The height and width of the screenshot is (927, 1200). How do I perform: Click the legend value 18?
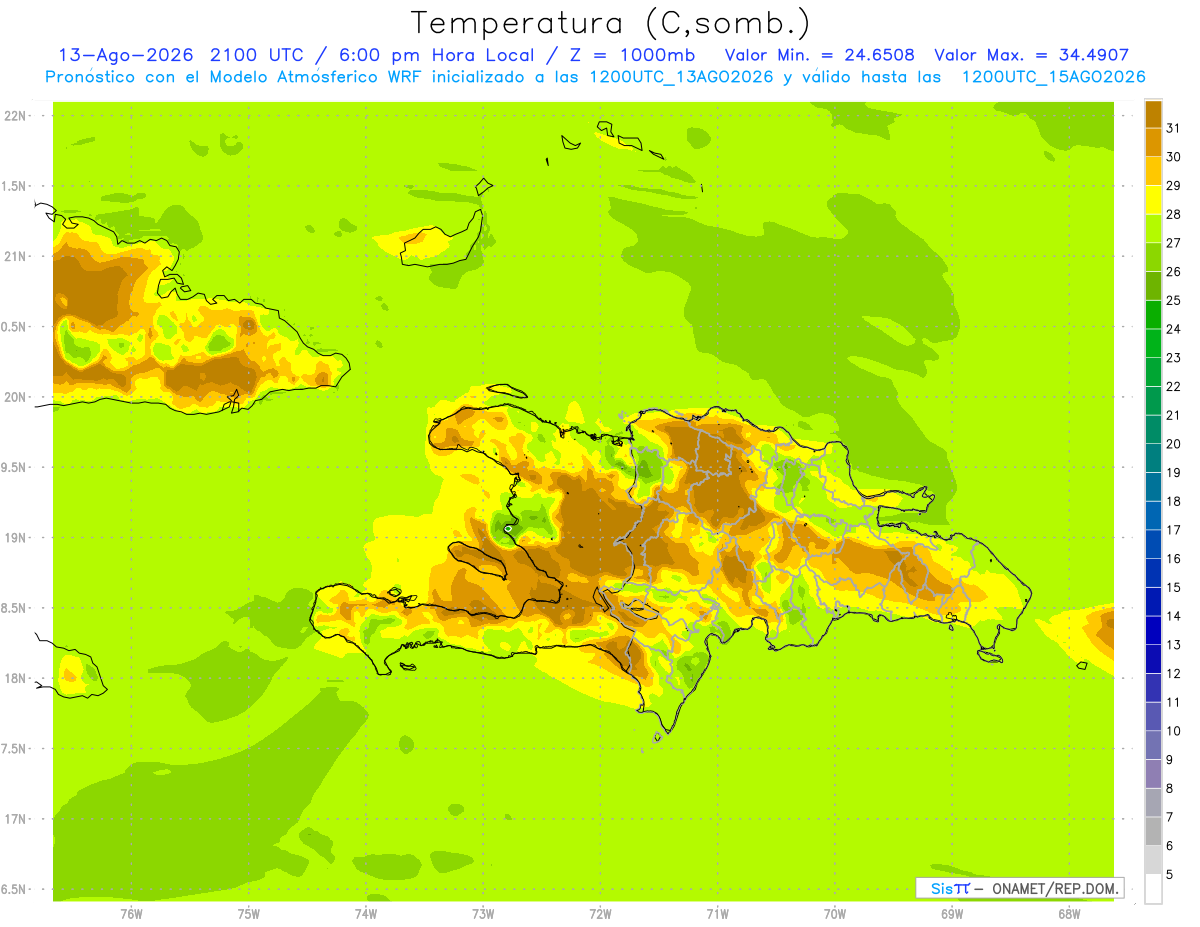point(1174,501)
